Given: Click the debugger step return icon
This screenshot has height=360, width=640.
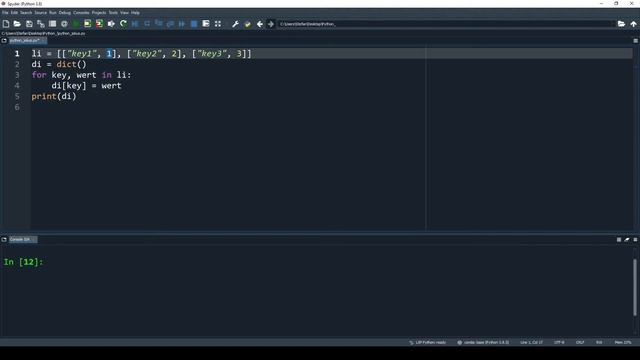Looking at the screenshot, I should tap(171, 24).
